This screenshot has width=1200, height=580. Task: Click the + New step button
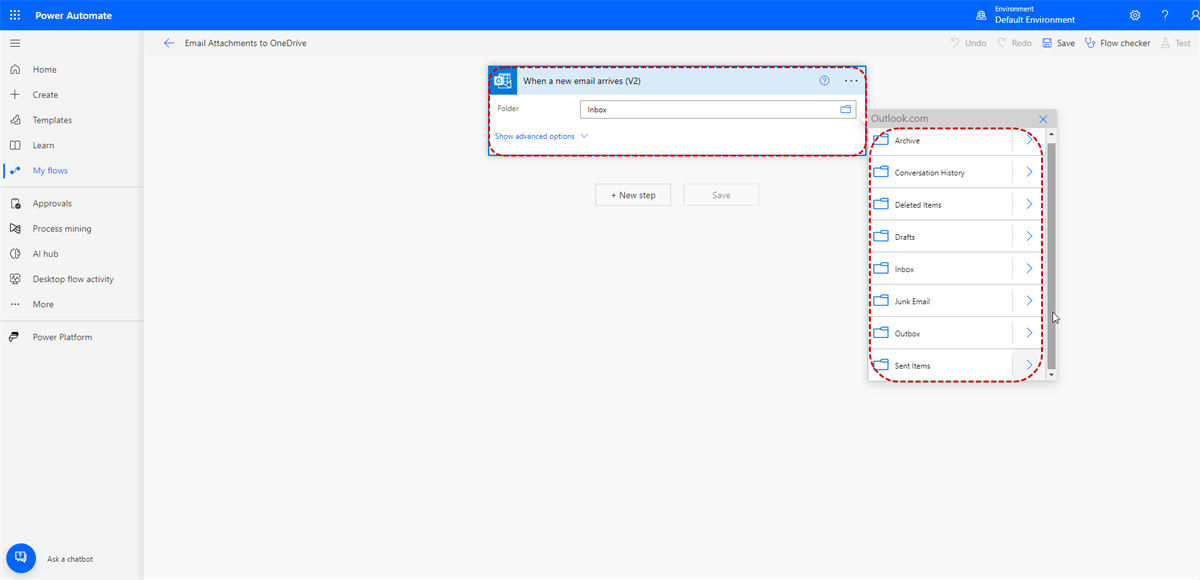(x=633, y=195)
